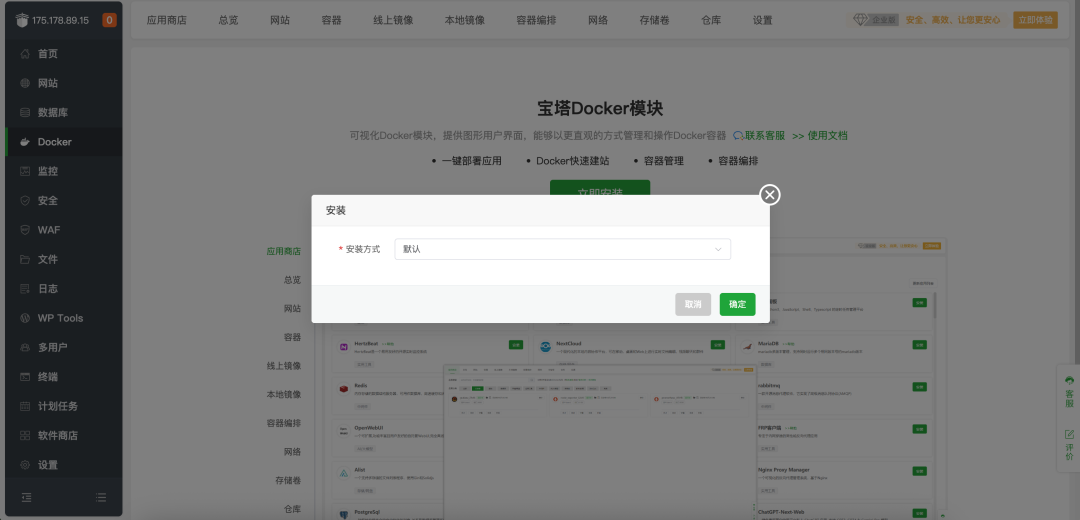The height and width of the screenshot is (520, 1080).
Task: Click the terminal icon beside 终端
Action: pyautogui.click(x=25, y=377)
